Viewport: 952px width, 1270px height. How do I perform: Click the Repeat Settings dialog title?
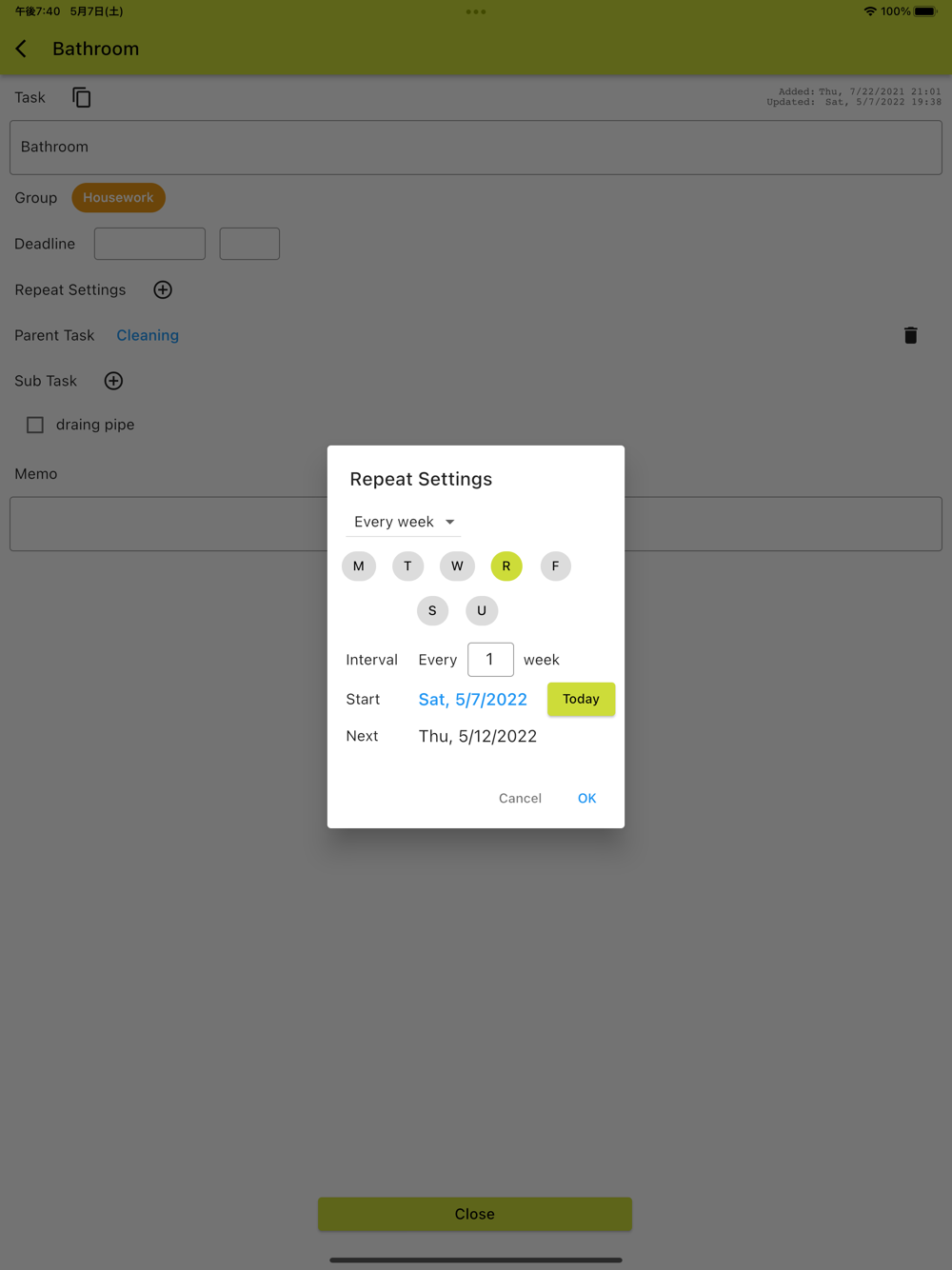pyautogui.click(x=421, y=479)
